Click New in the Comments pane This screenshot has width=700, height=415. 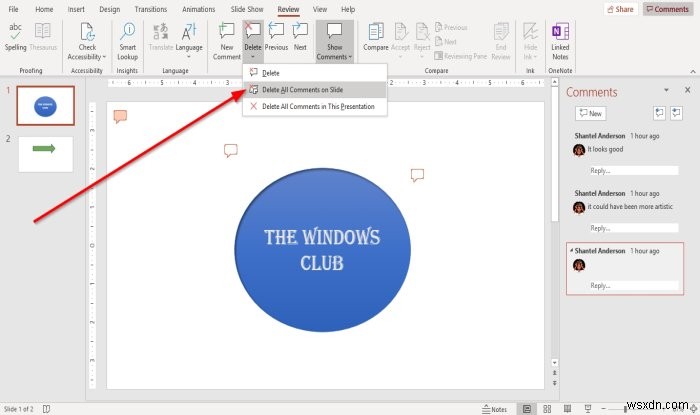591,113
